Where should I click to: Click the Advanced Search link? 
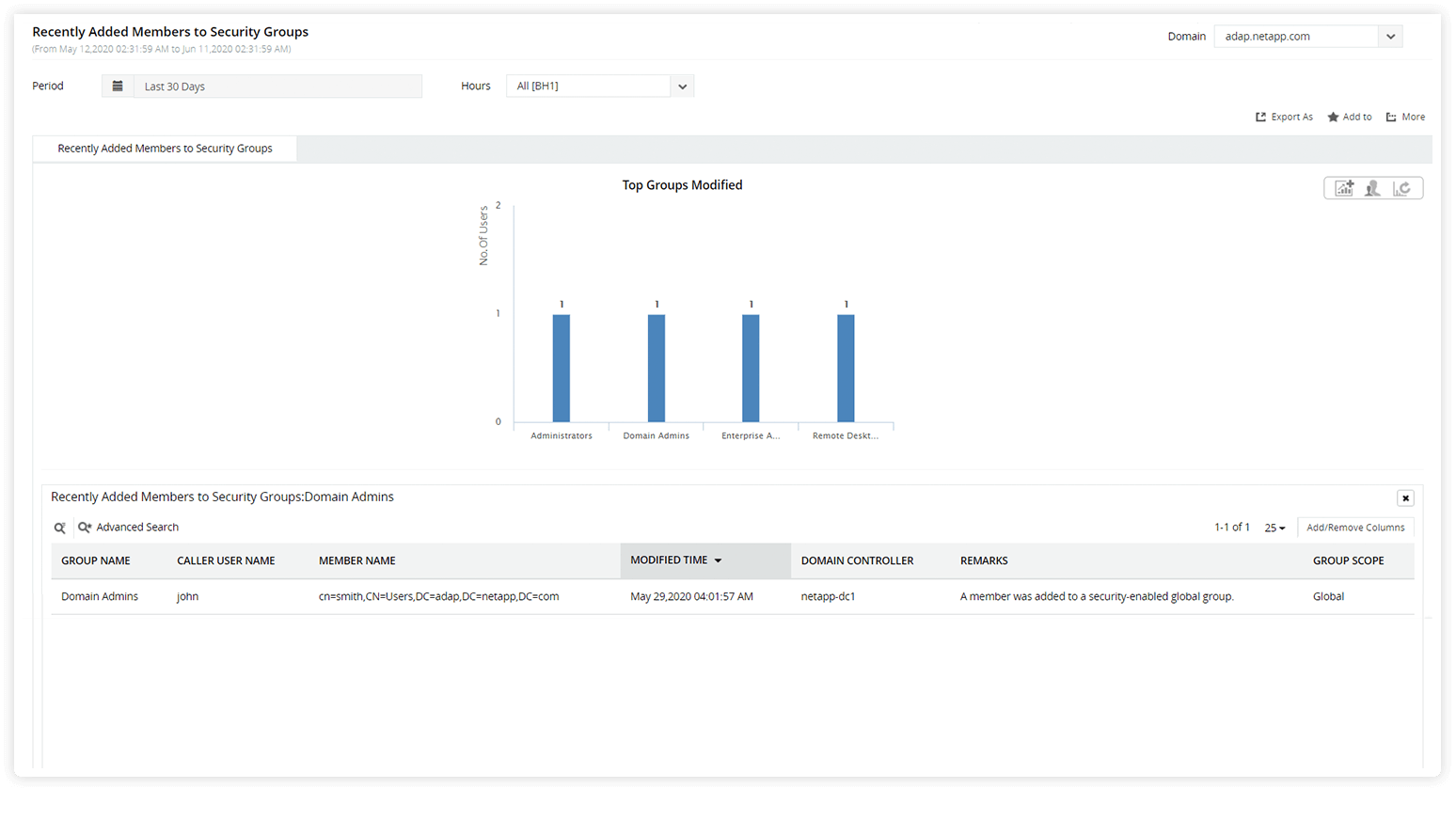point(137,527)
